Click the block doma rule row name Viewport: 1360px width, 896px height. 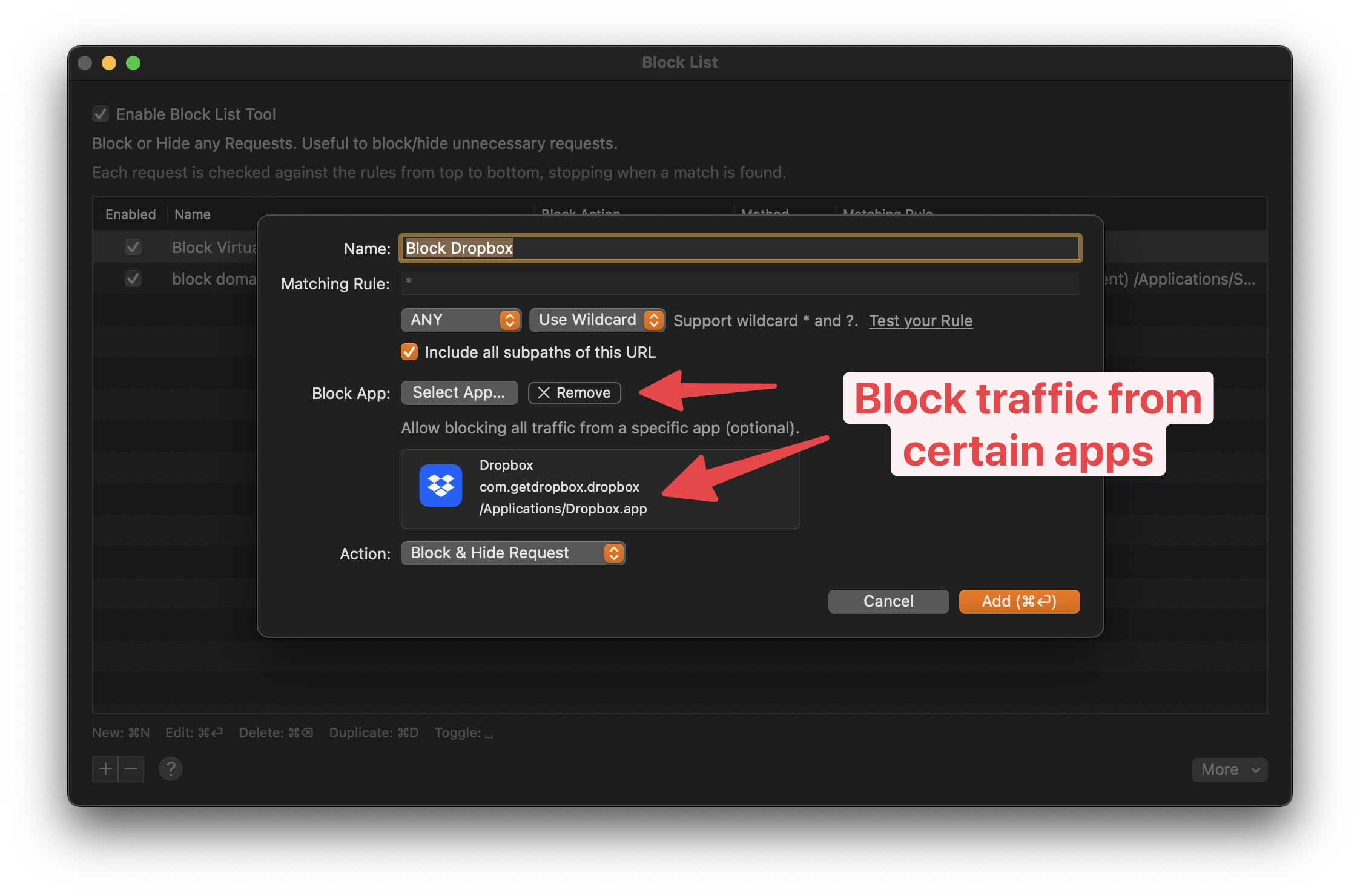pyautogui.click(x=214, y=278)
